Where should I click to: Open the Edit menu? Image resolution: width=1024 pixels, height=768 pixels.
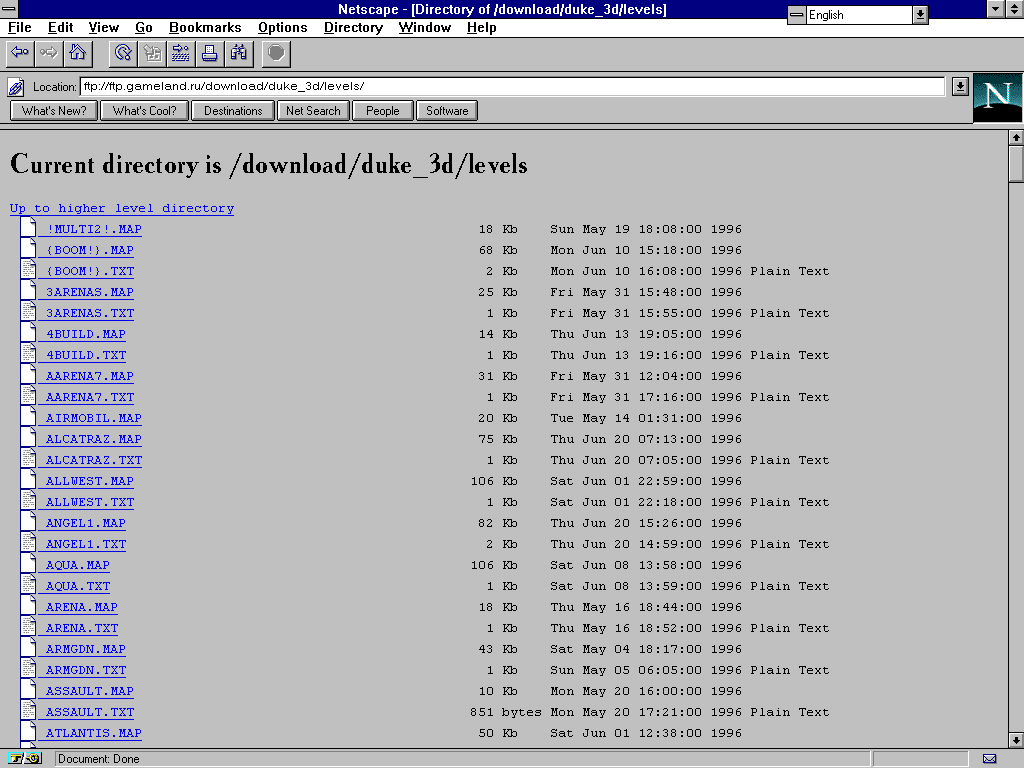60,27
